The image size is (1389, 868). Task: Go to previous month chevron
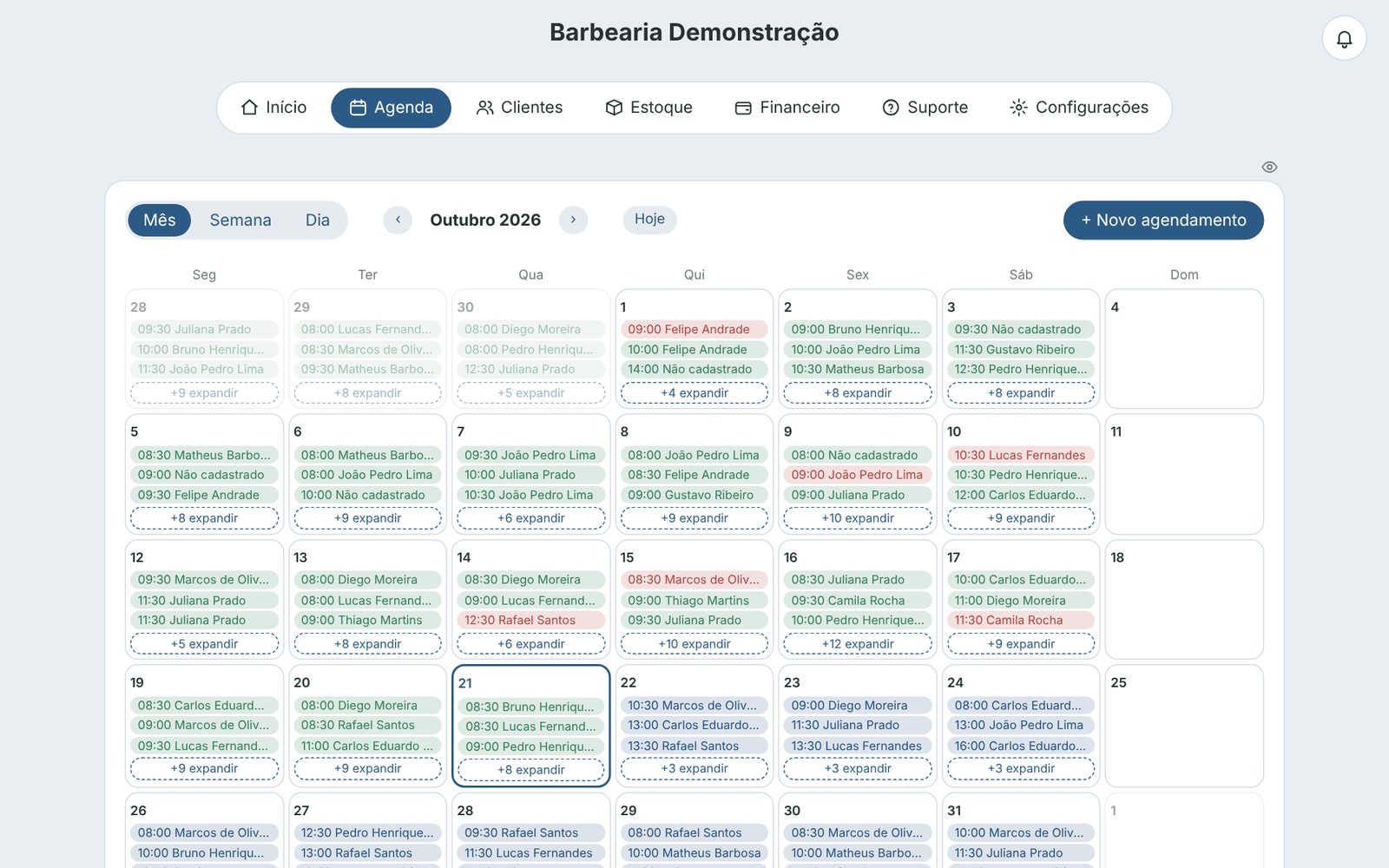[x=398, y=220]
